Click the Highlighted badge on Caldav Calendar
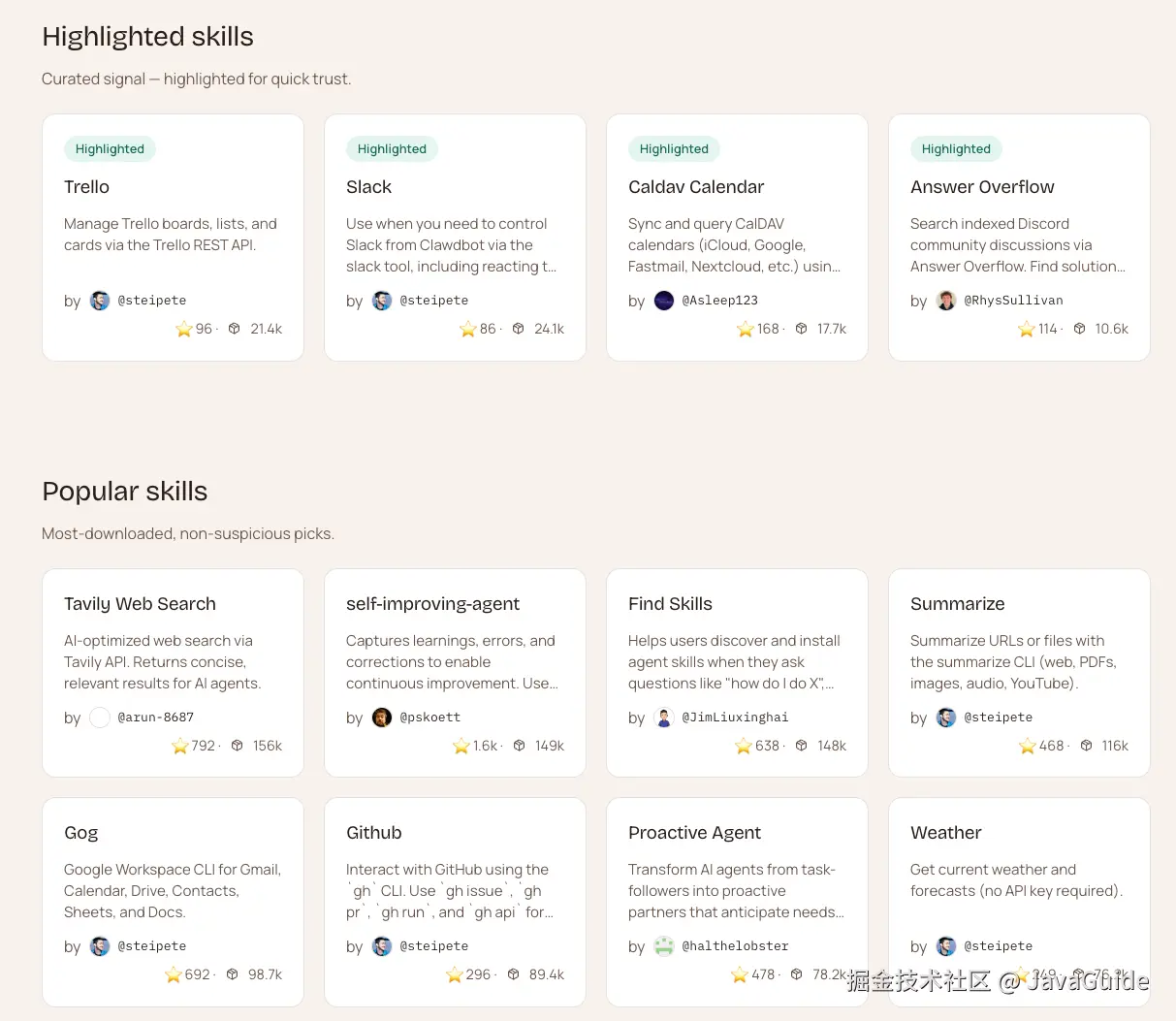 [x=674, y=149]
